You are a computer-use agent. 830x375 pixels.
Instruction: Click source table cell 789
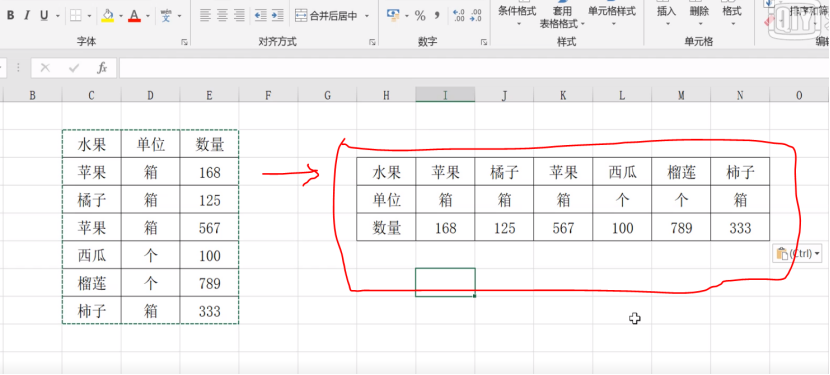pos(210,284)
